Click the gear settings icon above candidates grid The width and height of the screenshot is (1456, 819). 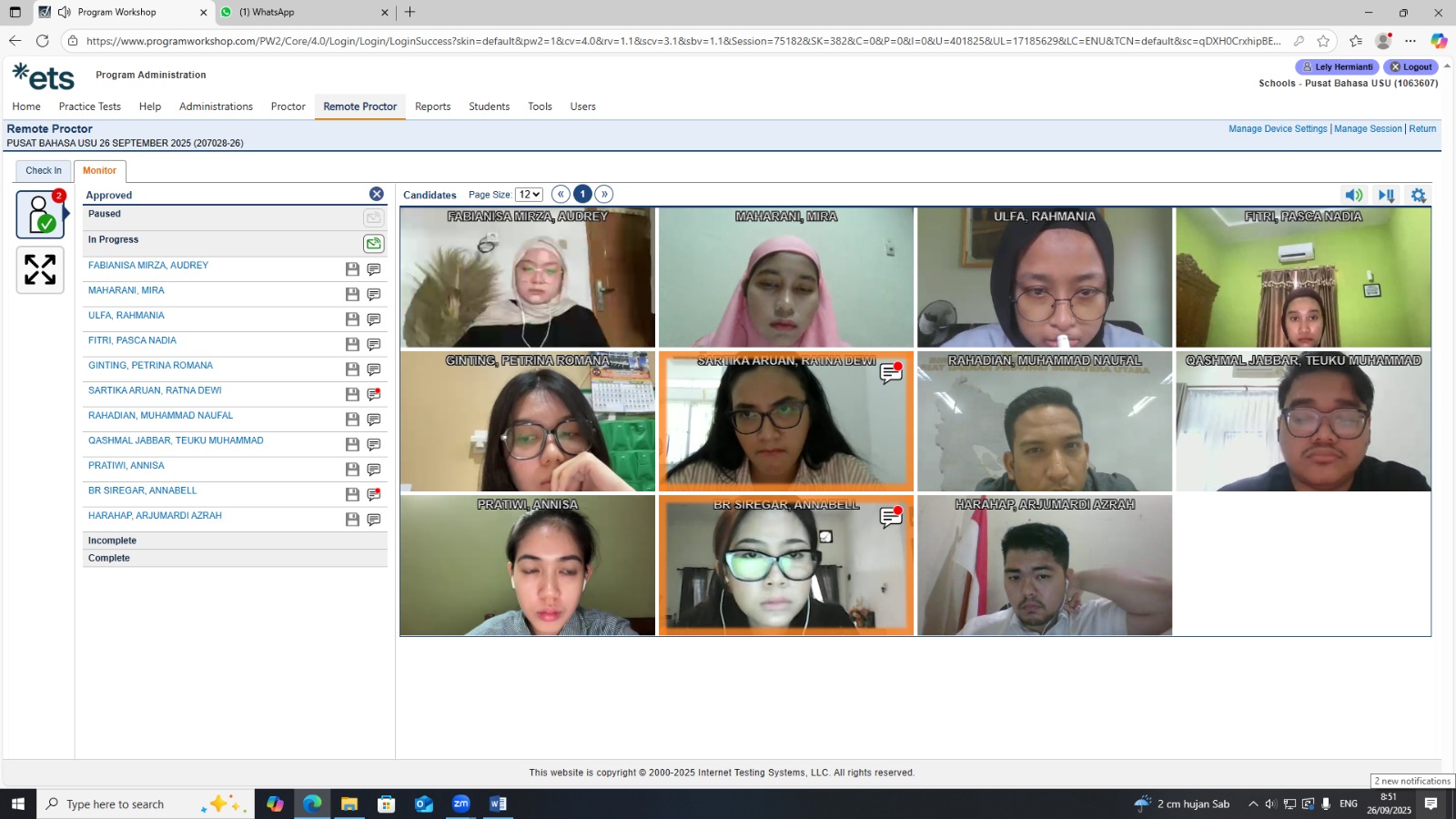(x=1418, y=195)
